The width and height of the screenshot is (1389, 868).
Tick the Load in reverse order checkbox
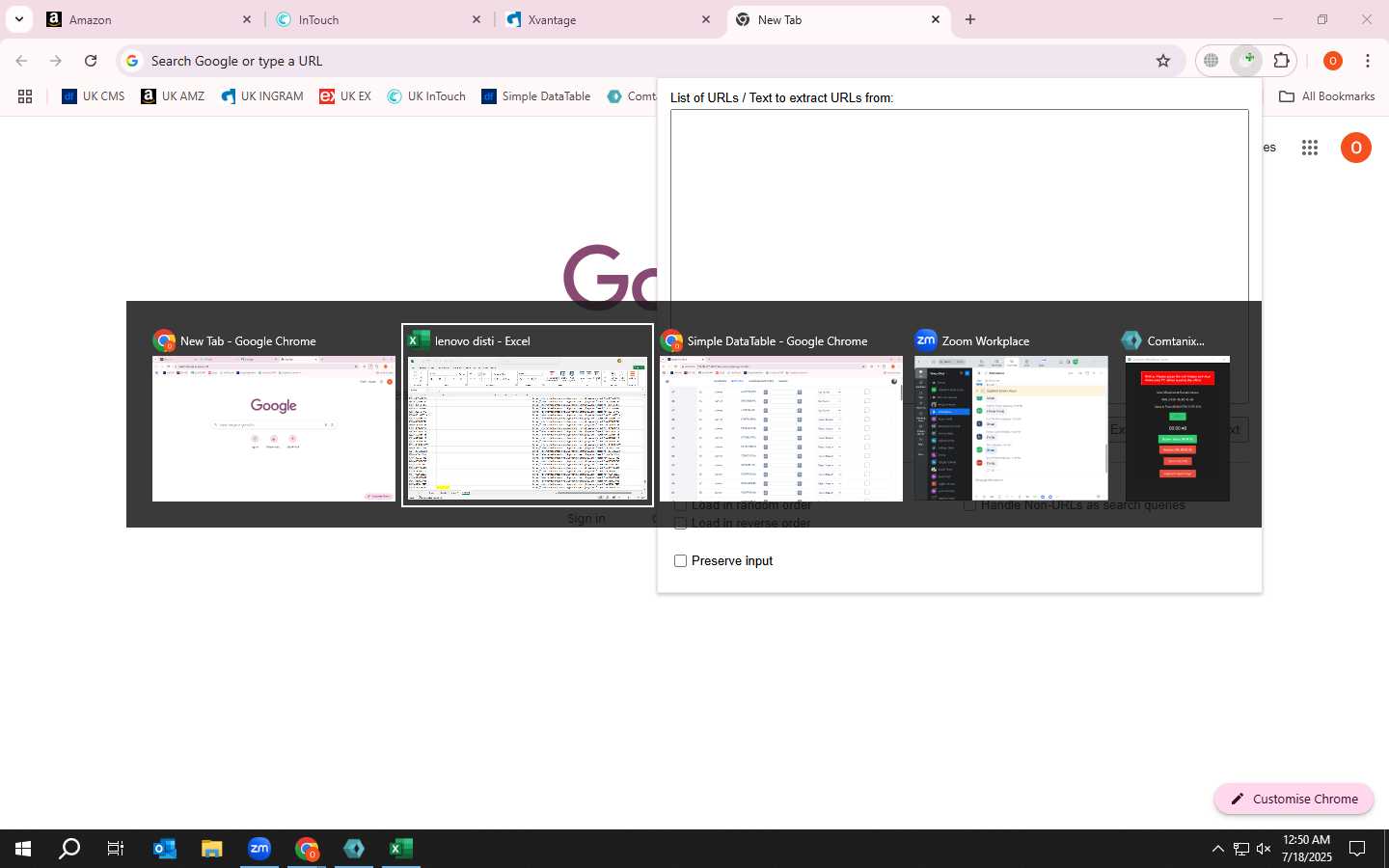click(680, 523)
